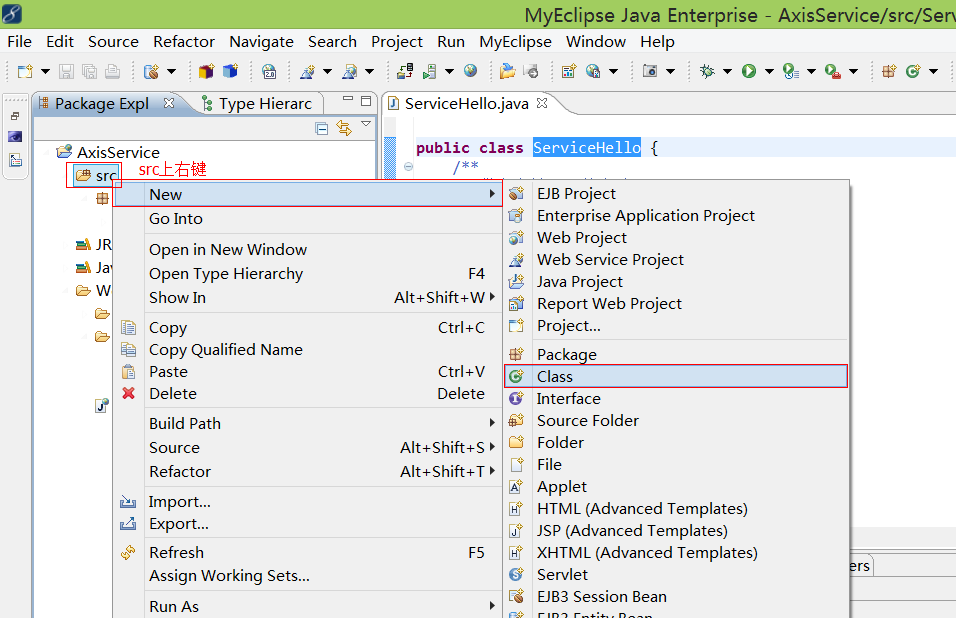Click the Debug bug toolbar icon
Image resolution: width=956 pixels, height=618 pixels.
(x=707, y=71)
